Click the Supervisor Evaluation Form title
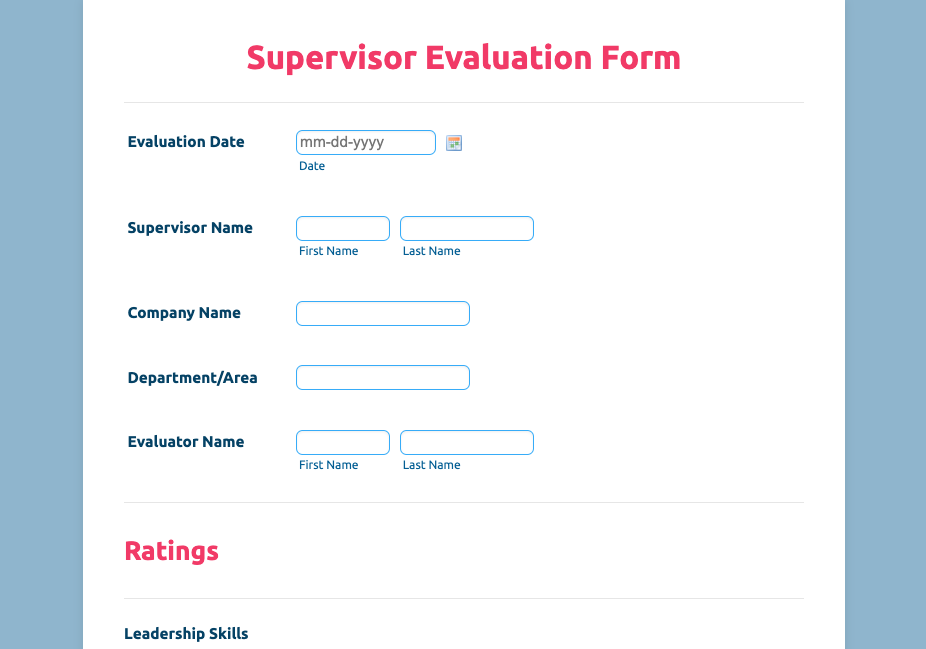The image size is (926, 649). [463, 58]
